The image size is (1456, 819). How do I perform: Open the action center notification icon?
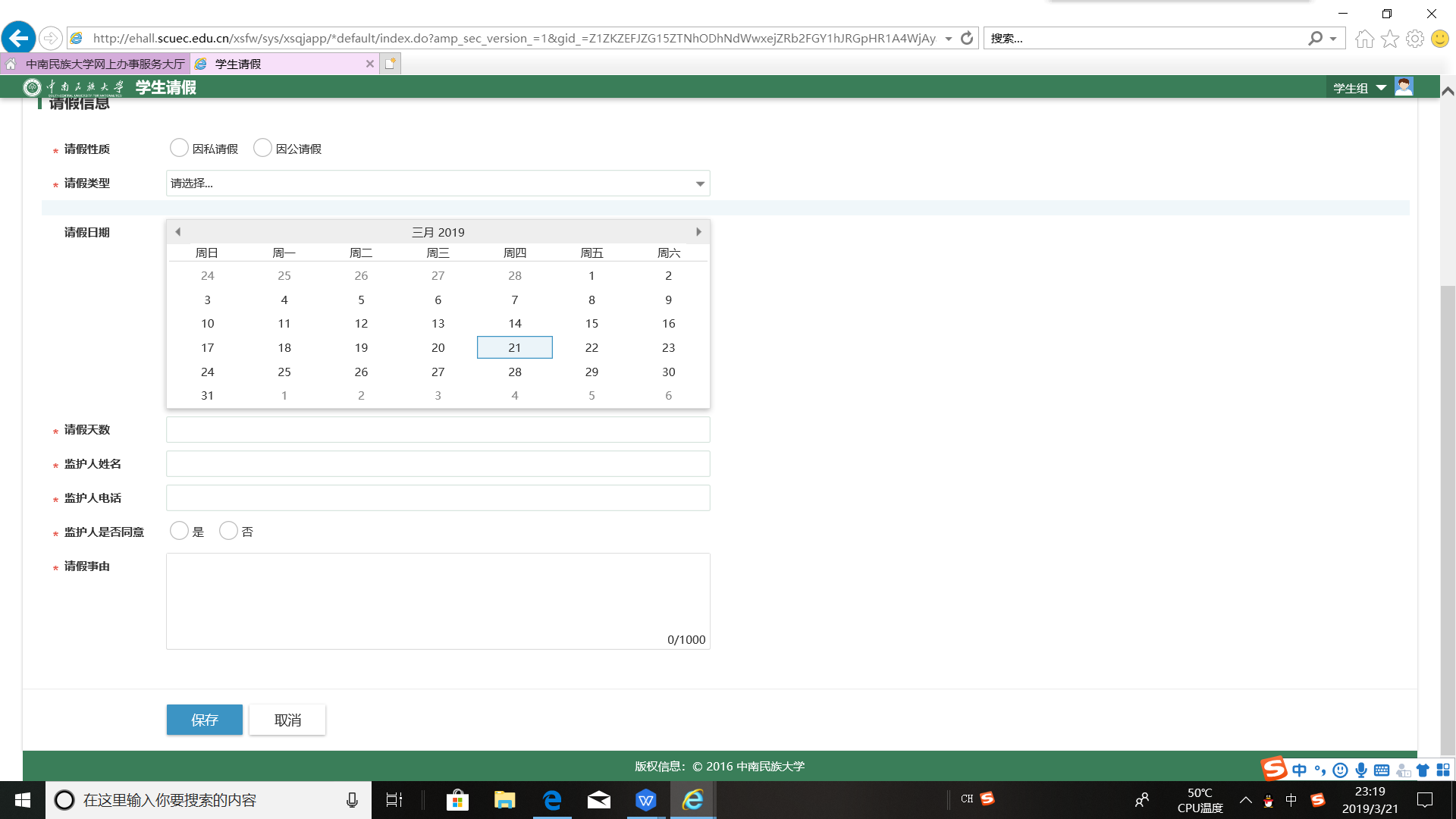click(x=1425, y=800)
